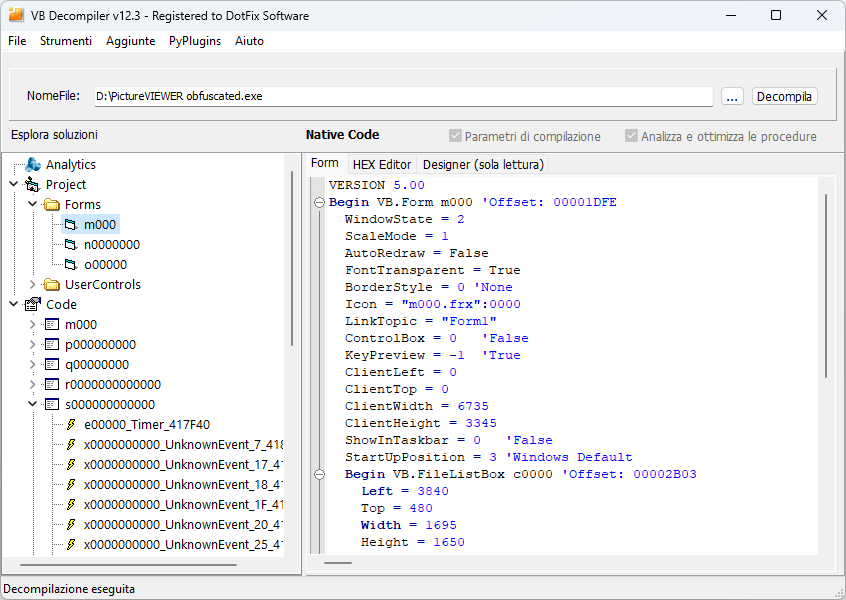
Task: Click lightning icon of UnknownEvent_17 procedure
Action: point(71,465)
